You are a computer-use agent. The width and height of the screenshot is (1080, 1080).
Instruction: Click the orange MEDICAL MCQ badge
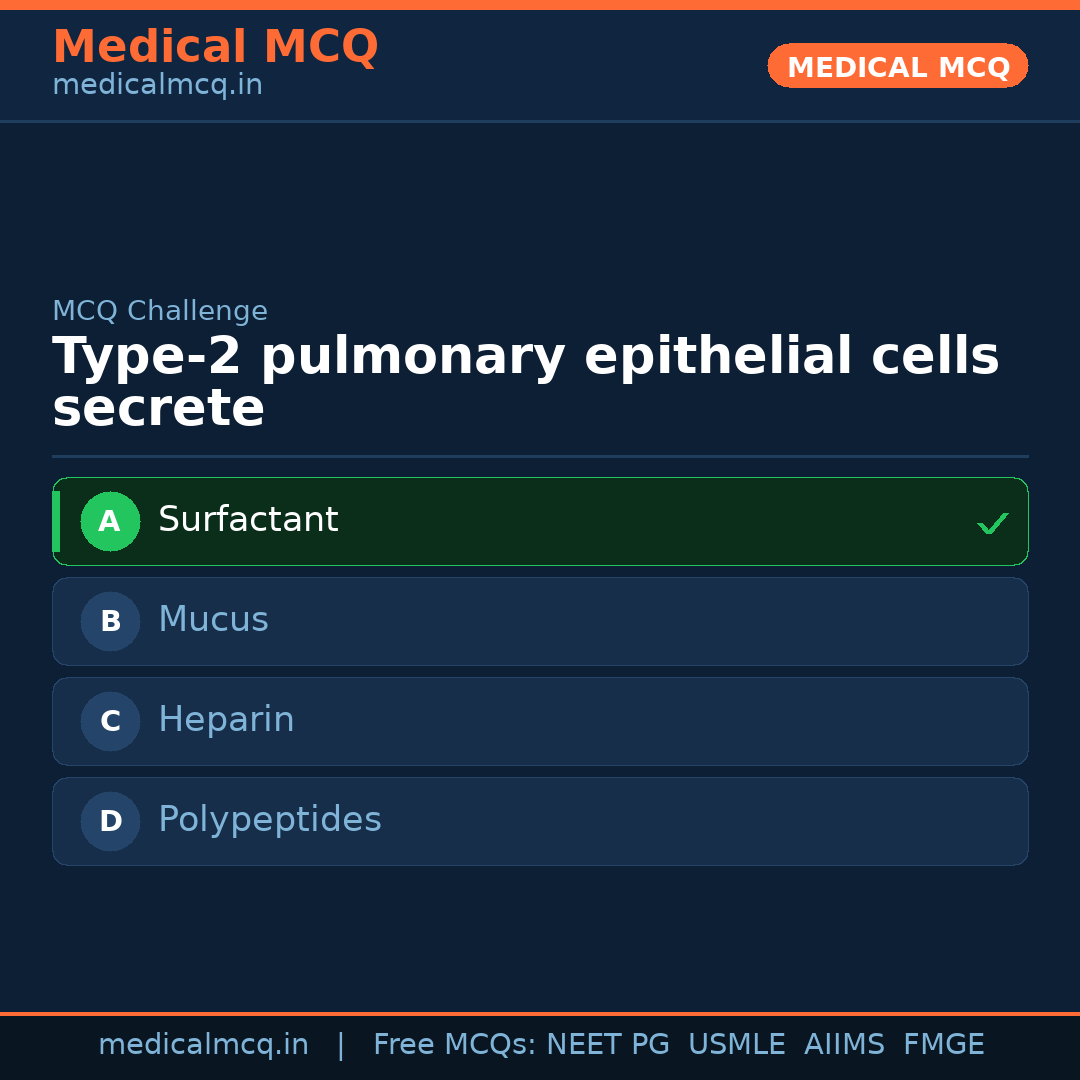pyautogui.click(x=897, y=67)
